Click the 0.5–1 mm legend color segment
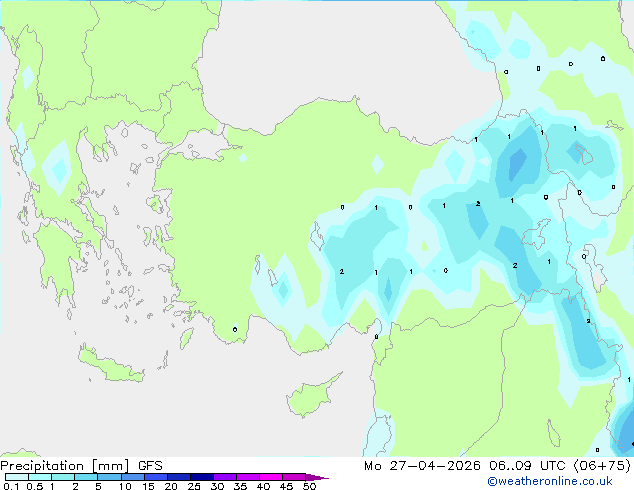 [x=40, y=477]
